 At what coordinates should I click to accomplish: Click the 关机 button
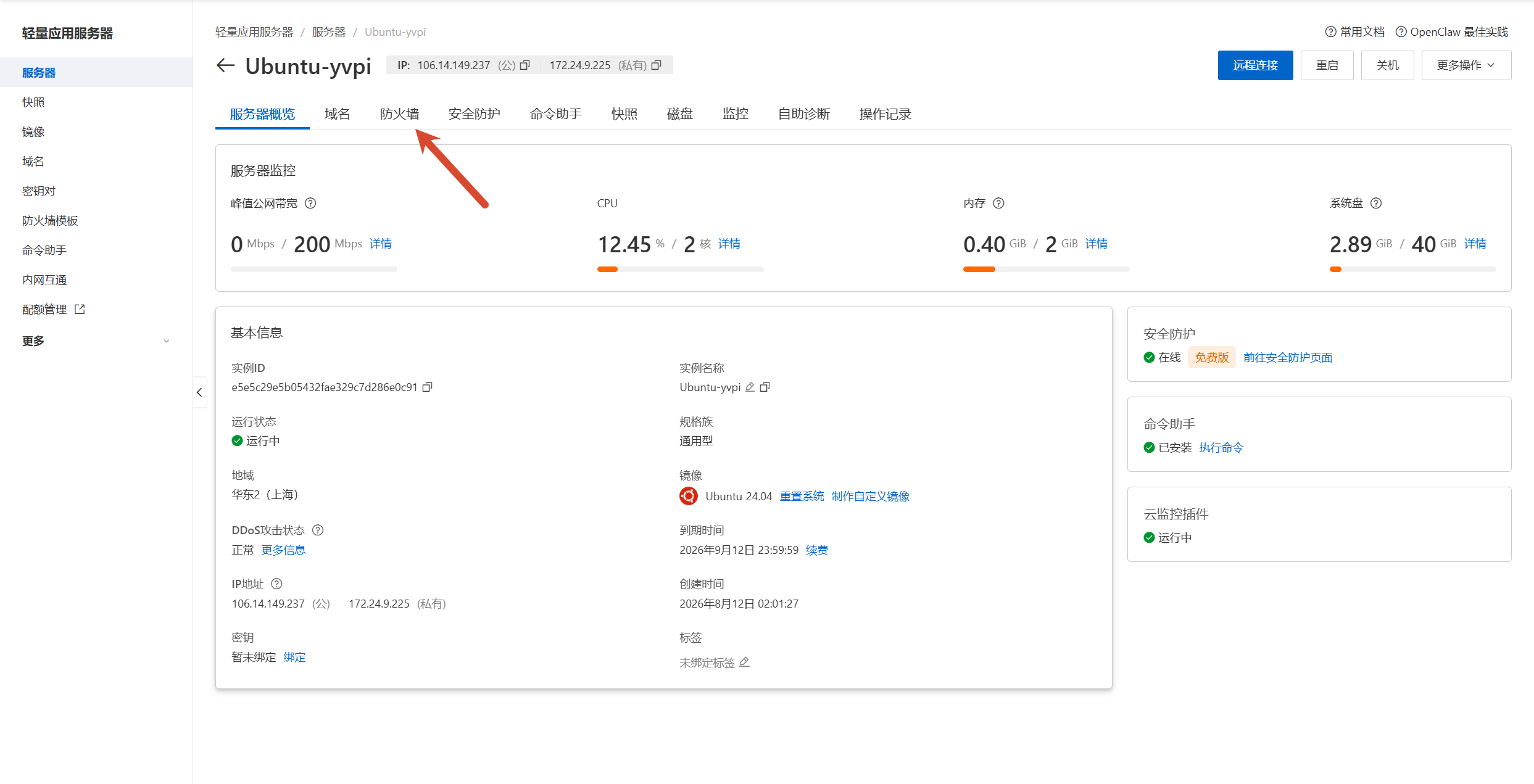point(1387,65)
